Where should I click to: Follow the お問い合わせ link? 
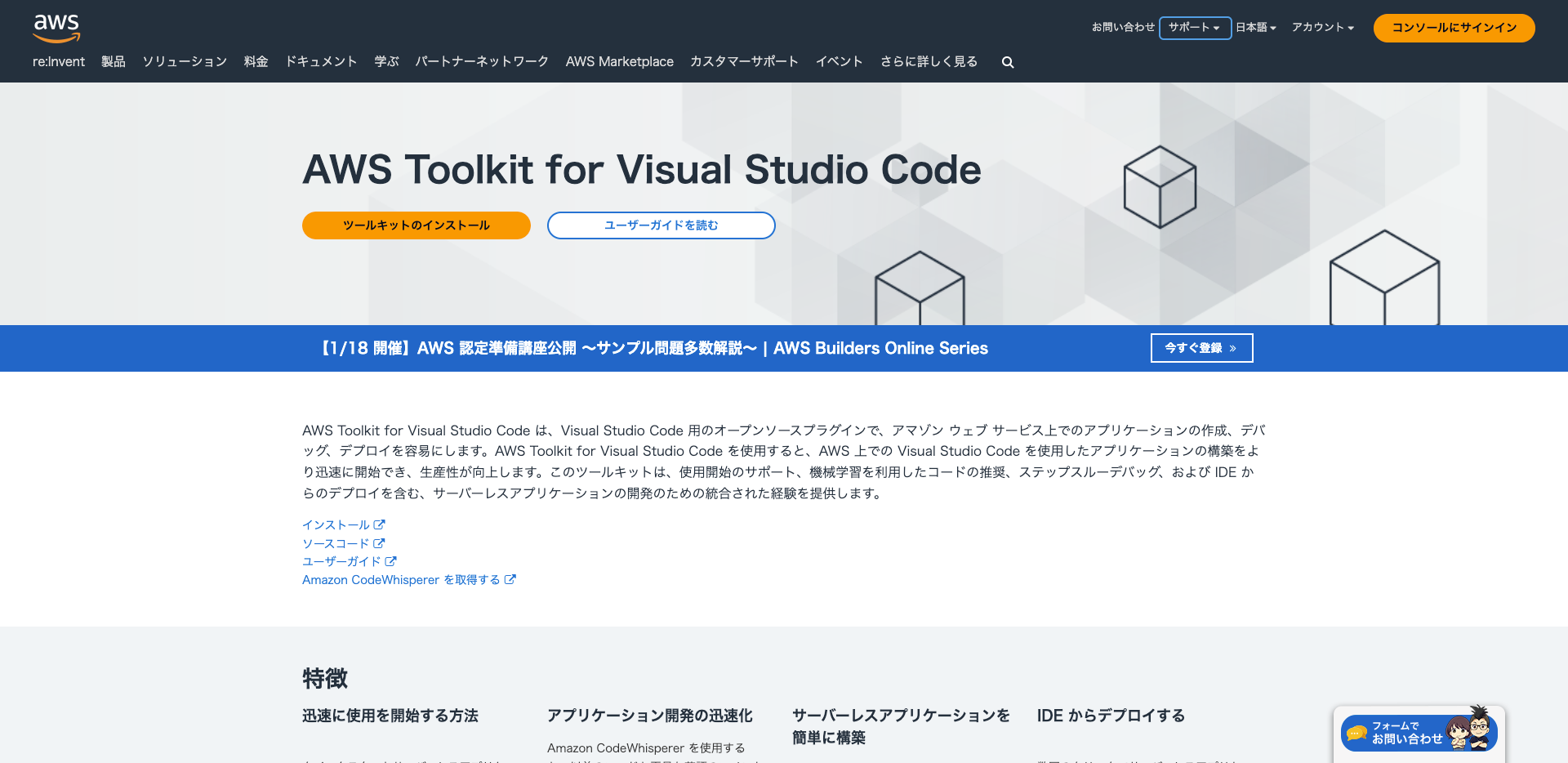[x=1123, y=27]
